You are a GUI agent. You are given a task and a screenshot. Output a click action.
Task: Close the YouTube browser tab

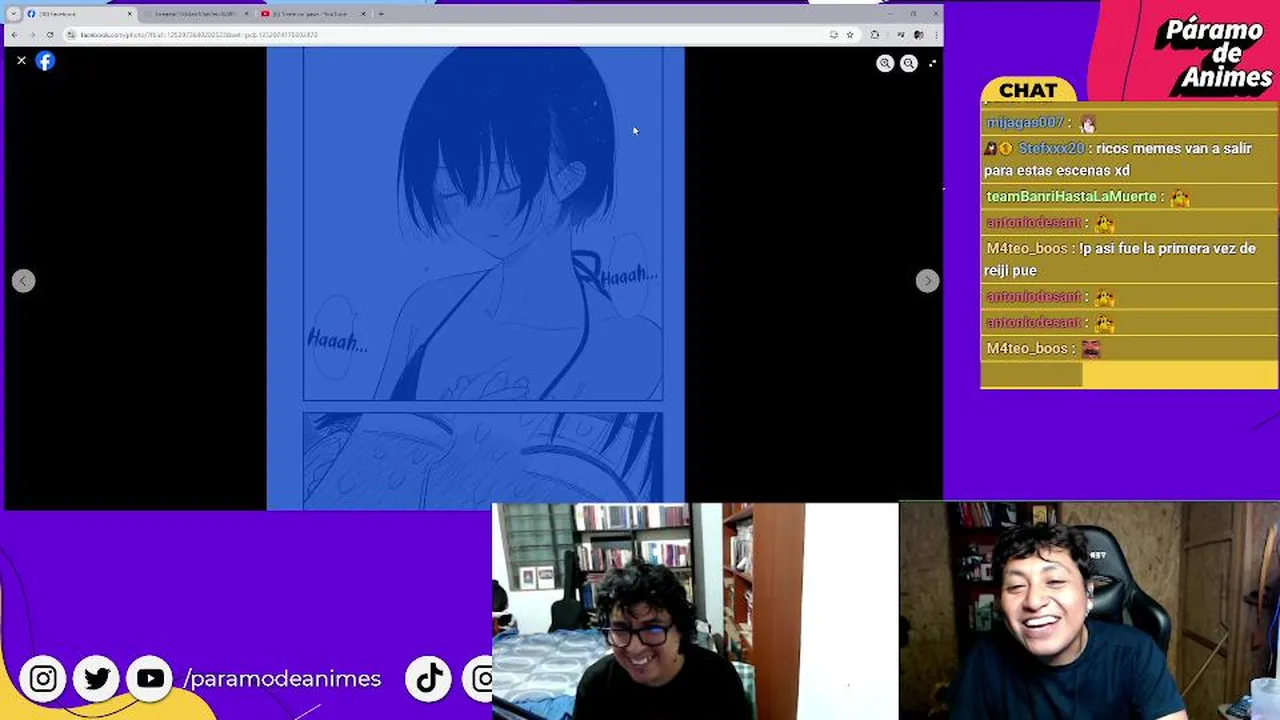coord(363,14)
